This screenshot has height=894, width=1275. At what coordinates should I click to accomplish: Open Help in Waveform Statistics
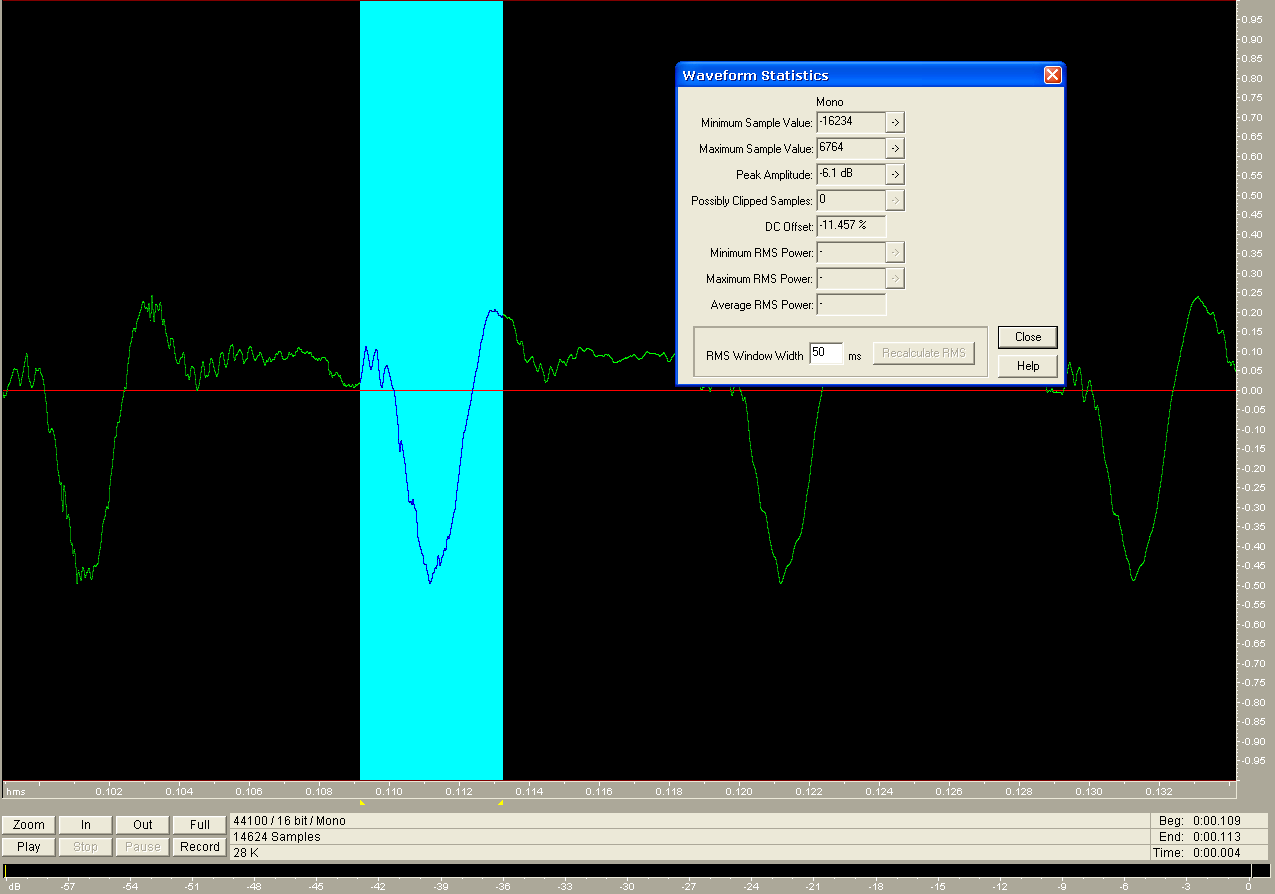[x=1028, y=366]
